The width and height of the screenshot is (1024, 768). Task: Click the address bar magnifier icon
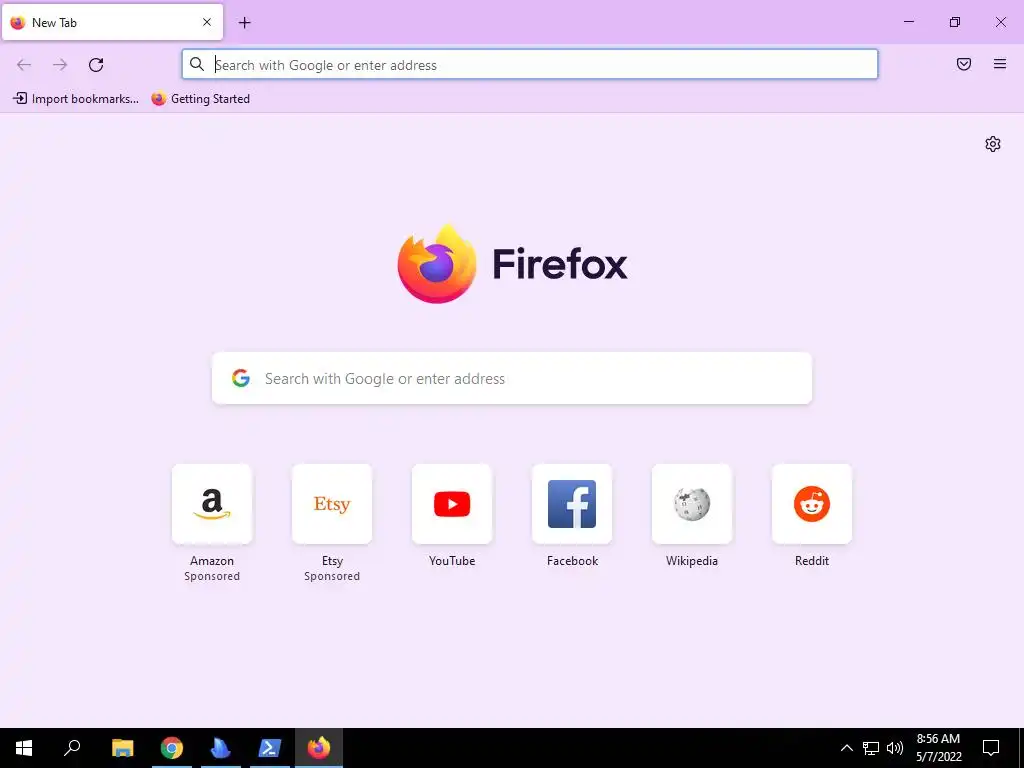click(x=197, y=64)
